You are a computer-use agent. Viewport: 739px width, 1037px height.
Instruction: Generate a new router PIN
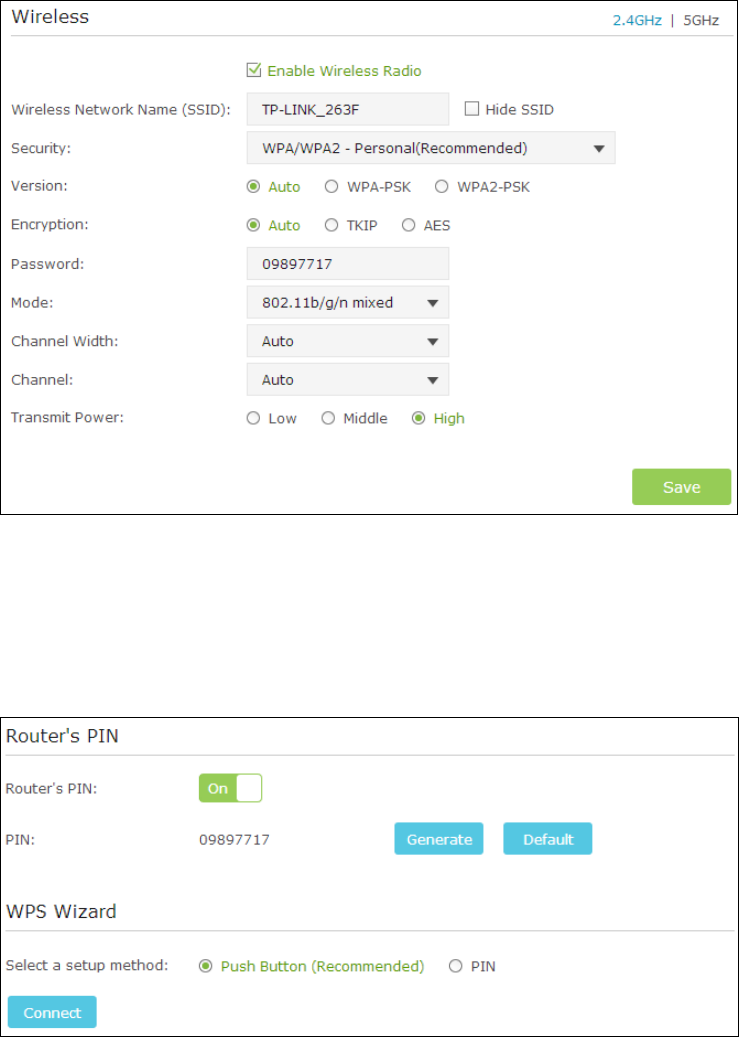coord(439,839)
